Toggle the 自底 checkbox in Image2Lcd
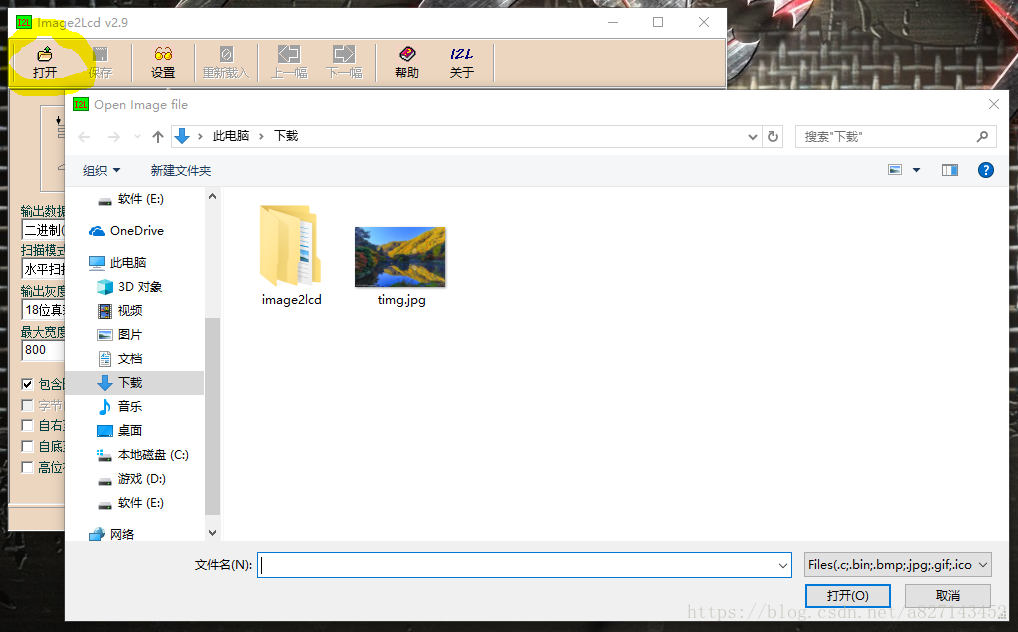The width and height of the screenshot is (1018, 632). pyautogui.click(x=27, y=446)
